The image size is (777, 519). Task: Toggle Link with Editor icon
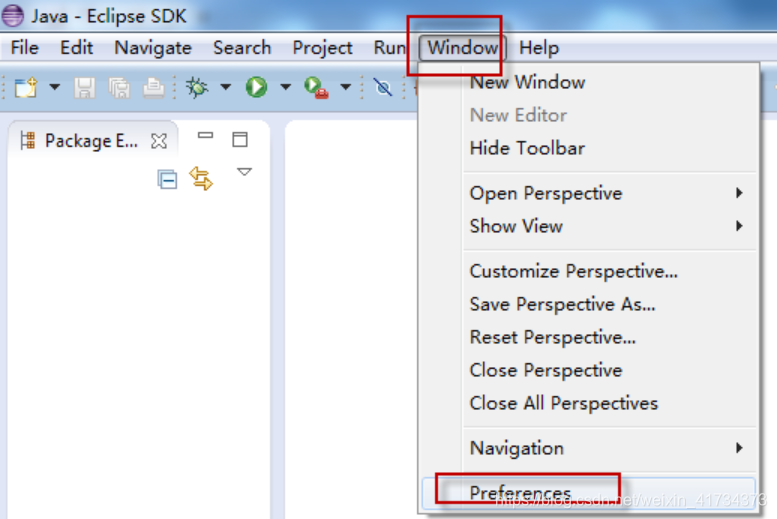(x=201, y=178)
